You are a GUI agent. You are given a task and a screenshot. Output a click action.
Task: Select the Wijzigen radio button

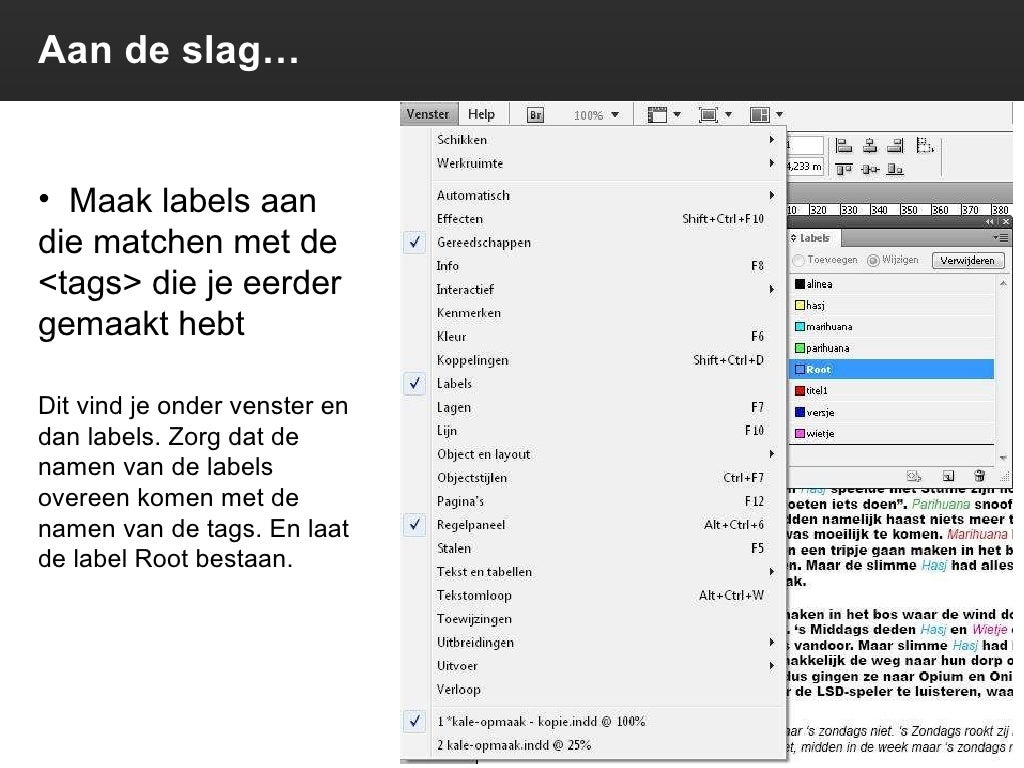872,261
